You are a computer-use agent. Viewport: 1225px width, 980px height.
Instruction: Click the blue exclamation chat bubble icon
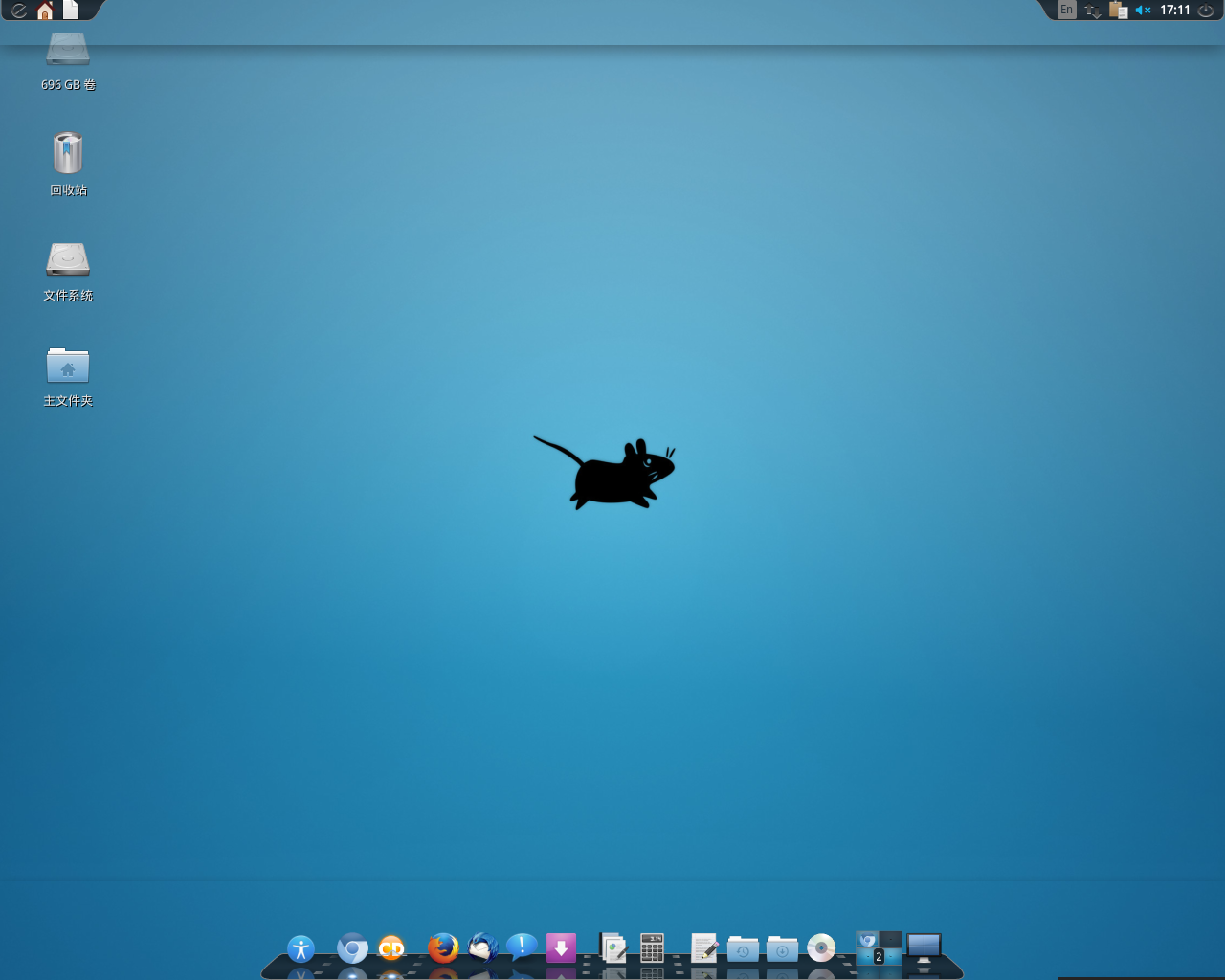[522, 948]
